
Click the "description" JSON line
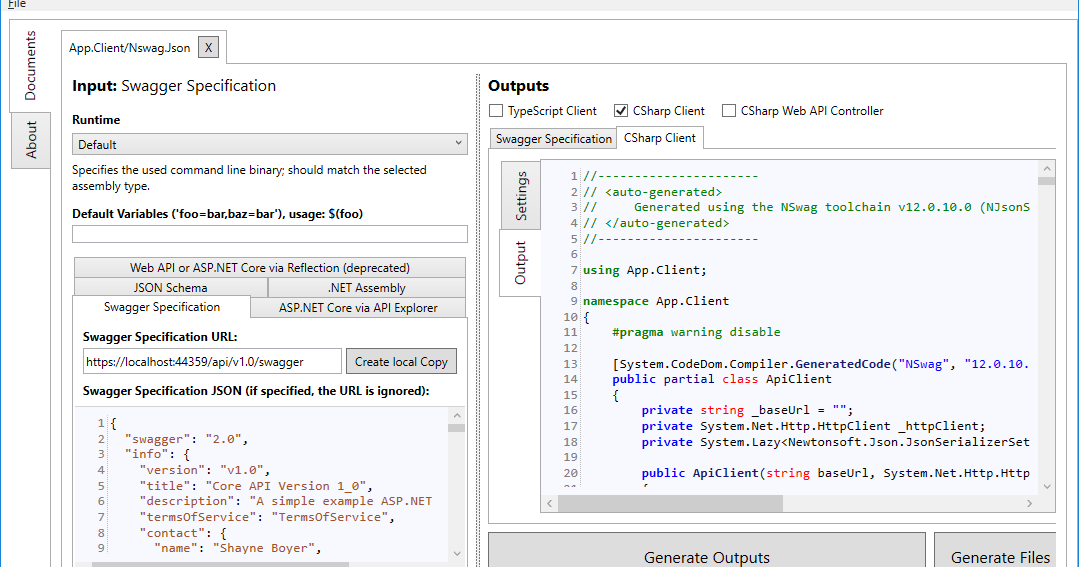[x=286, y=501]
